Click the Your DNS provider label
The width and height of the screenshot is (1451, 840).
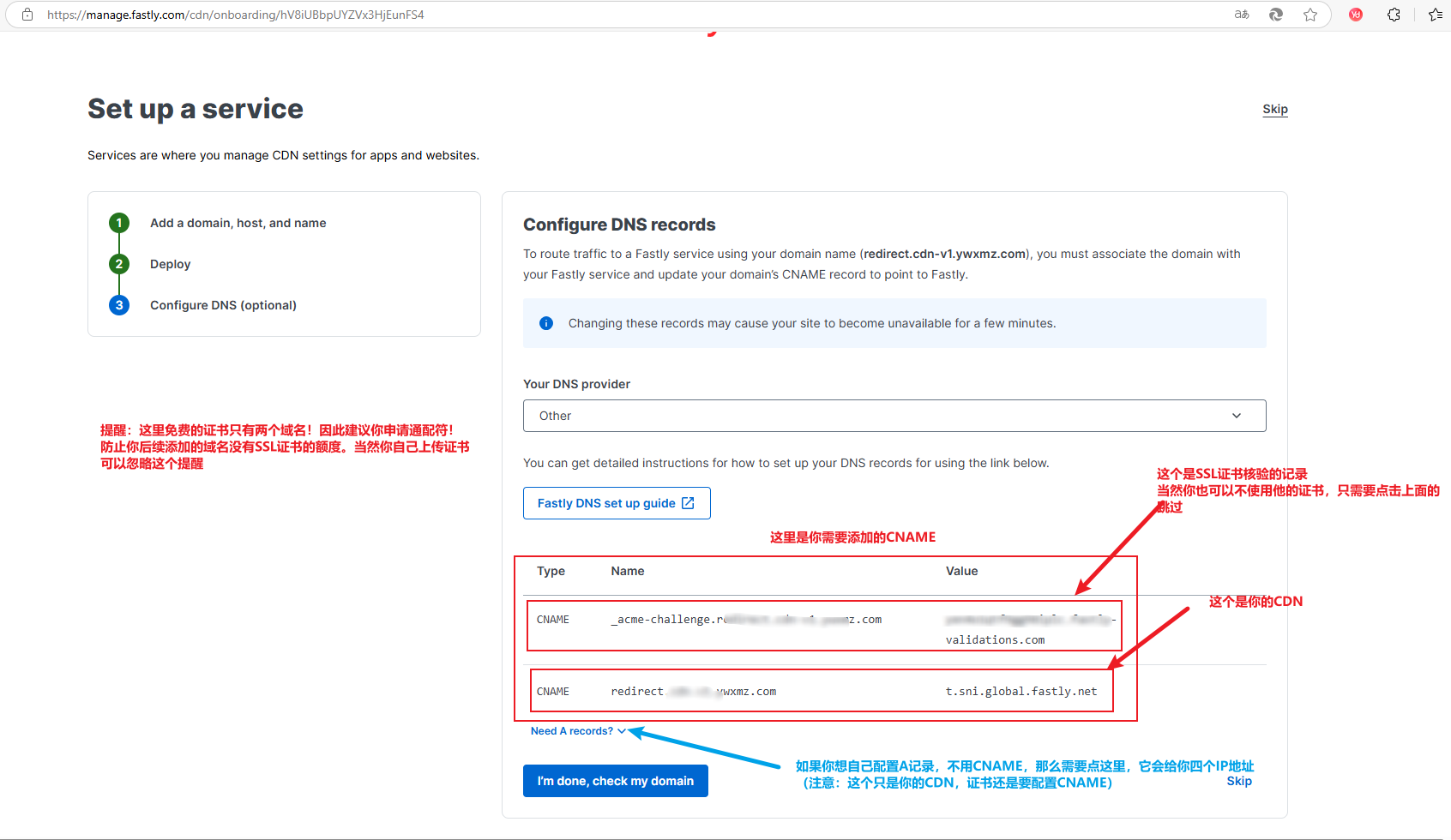pos(577,384)
